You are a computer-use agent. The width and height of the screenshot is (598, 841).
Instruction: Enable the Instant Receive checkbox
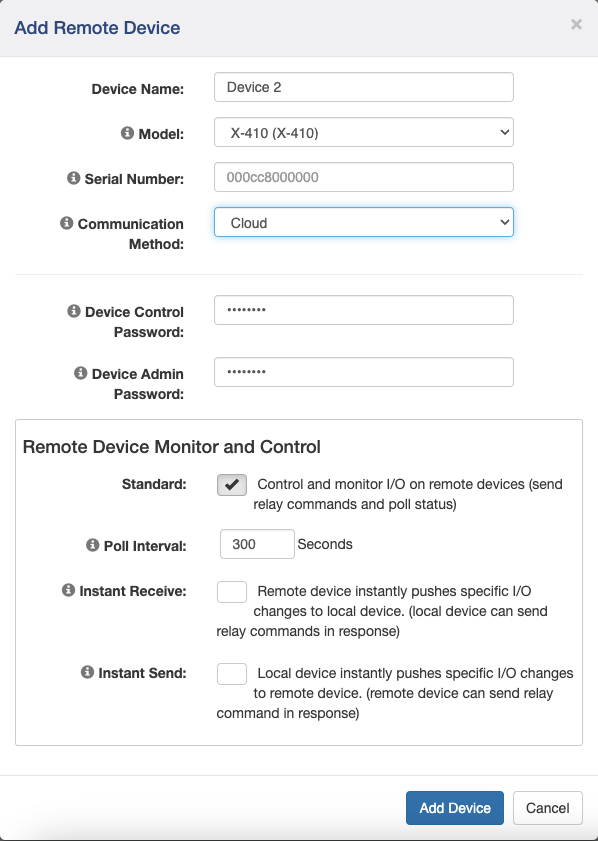pyautogui.click(x=231, y=591)
